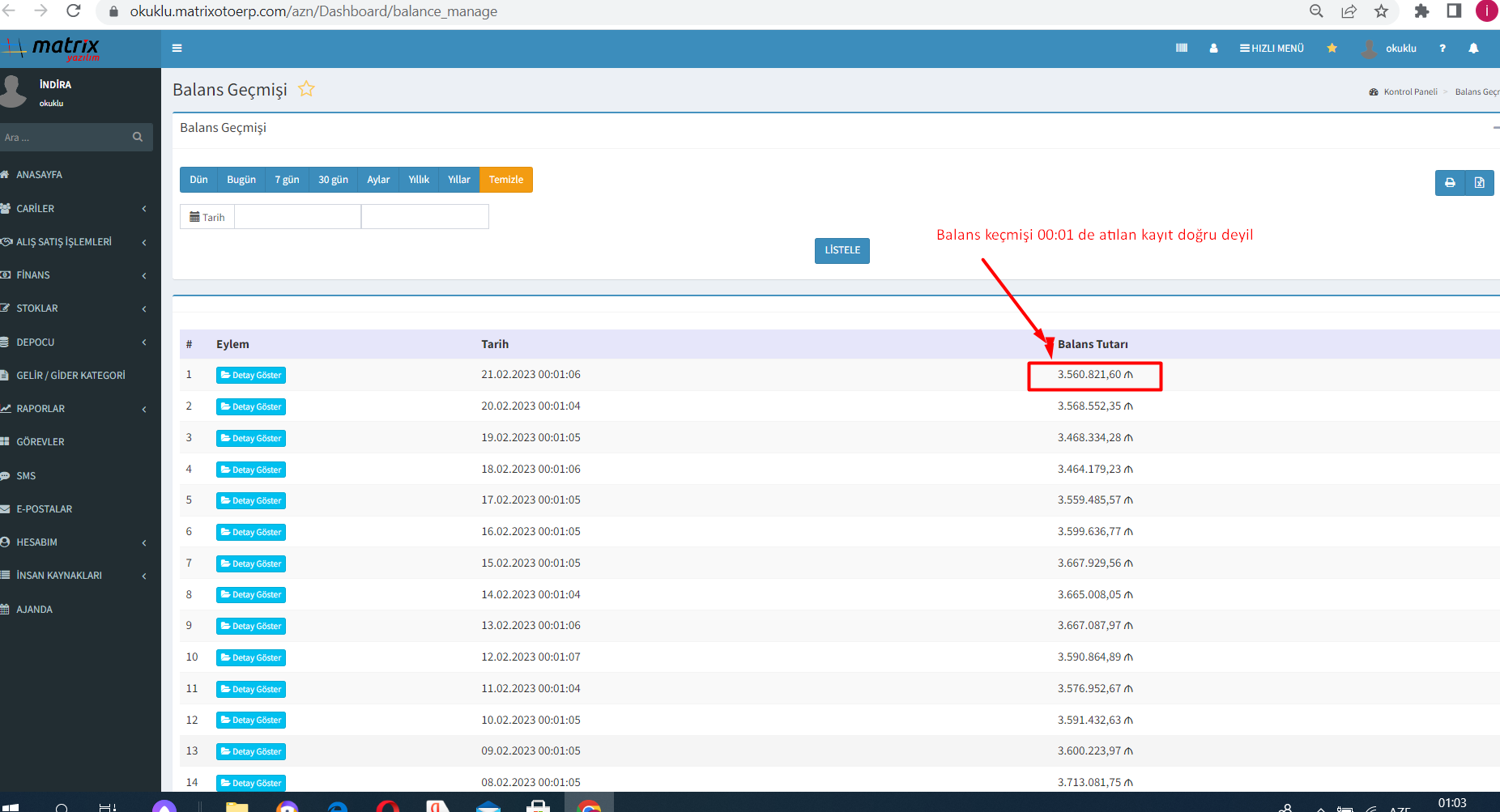Click the Excel export icon button

[1479, 183]
